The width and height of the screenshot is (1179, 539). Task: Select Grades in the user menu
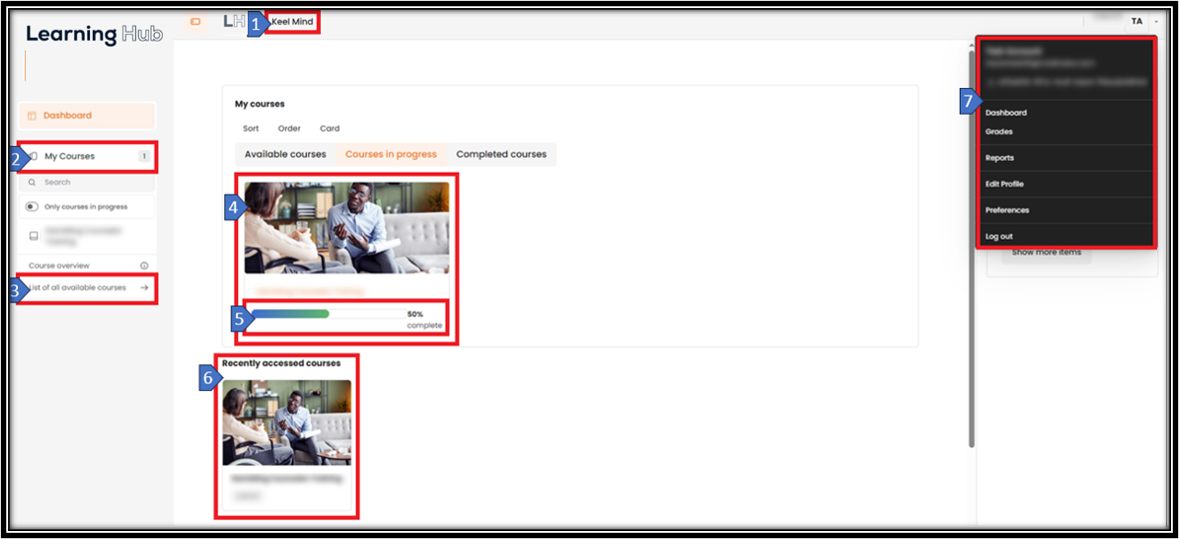[999, 132]
